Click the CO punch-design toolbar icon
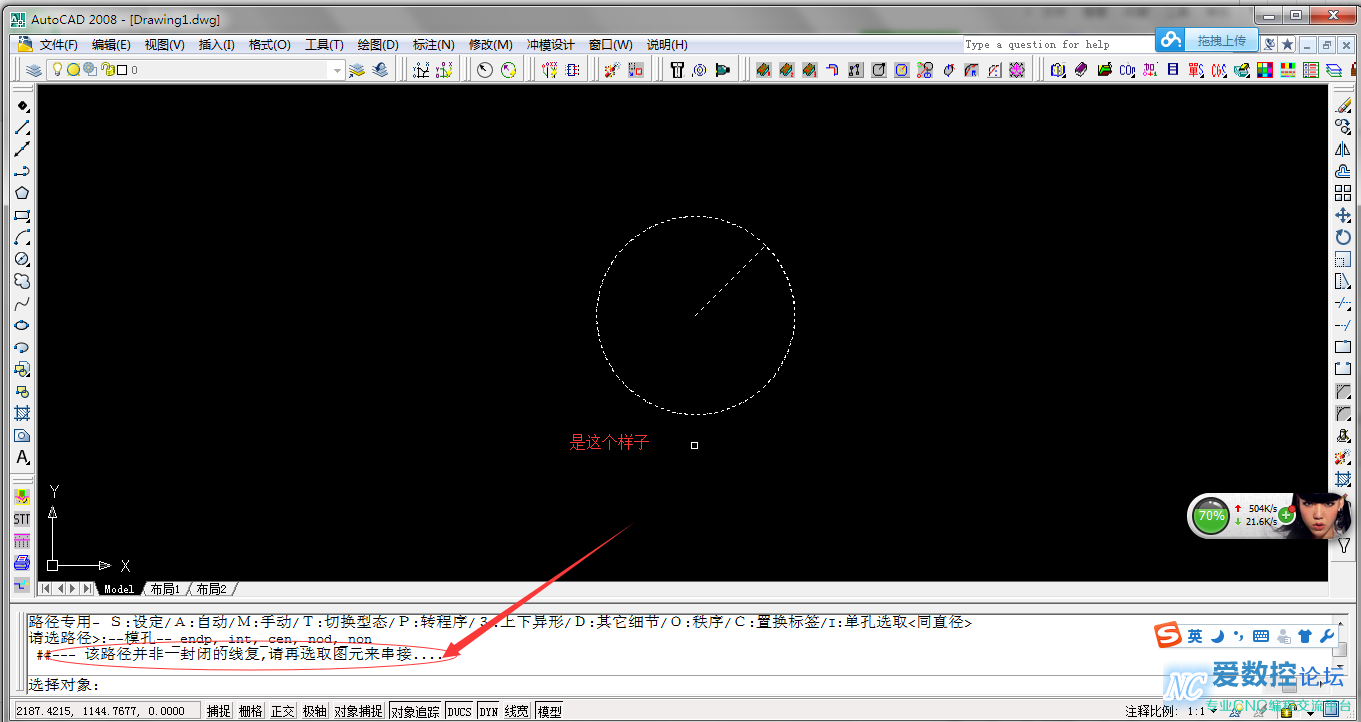 1127,70
